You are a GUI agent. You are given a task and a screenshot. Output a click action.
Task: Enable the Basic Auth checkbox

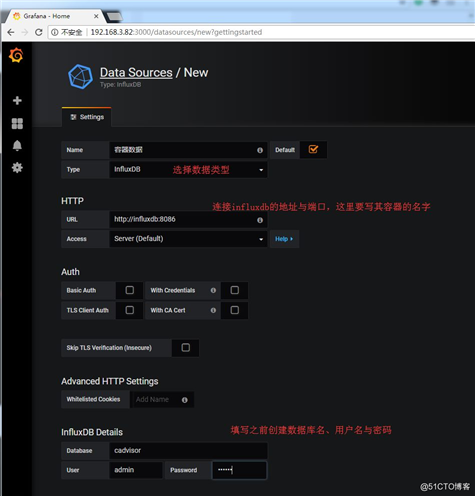tap(130, 290)
